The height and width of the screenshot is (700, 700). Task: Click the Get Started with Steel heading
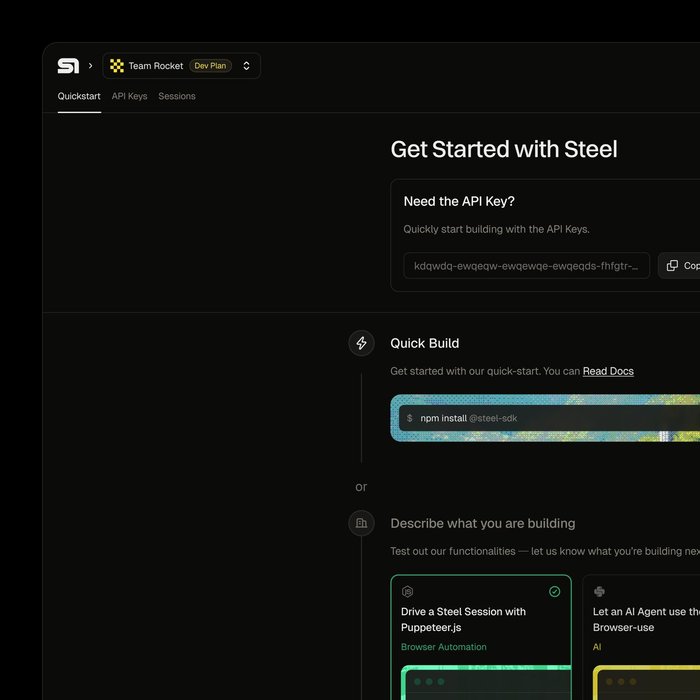(504, 149)
